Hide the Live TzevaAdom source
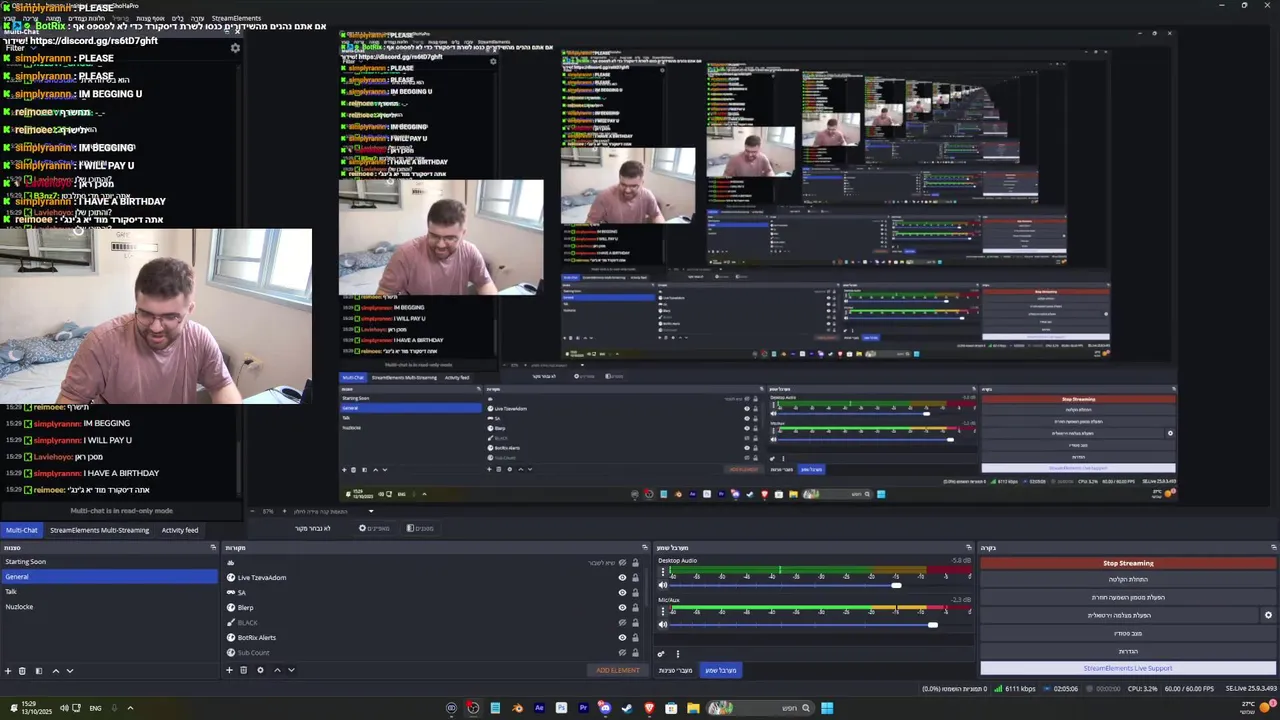Image resolution: width=1280 pixels, height=720 pixels. (622, 578)
